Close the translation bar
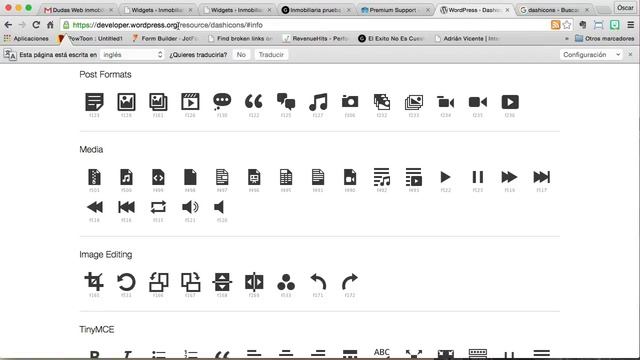This screenshot has height=360, width=640. pyautogui.click(x=630, y=54)
